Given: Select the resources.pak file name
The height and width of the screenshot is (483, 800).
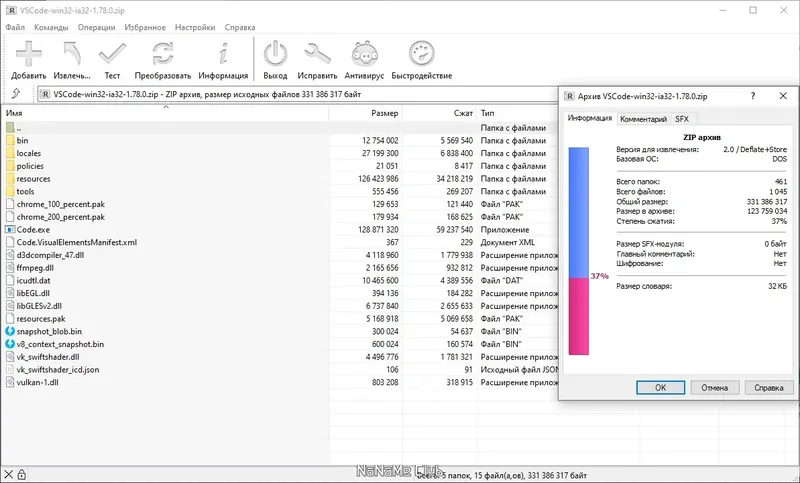Looking at the screenshot, I should click(41, 319).
